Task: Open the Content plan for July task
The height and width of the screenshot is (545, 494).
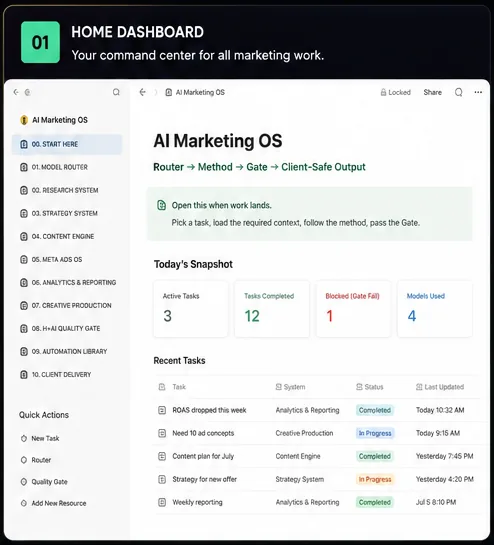Action: tap(203, 456)
